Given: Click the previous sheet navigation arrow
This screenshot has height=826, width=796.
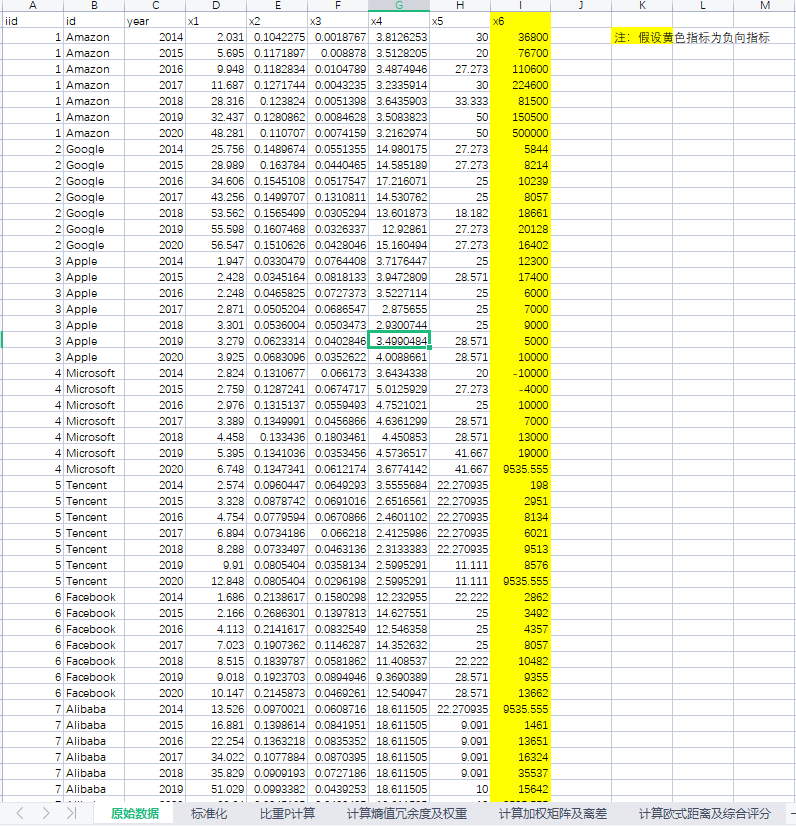Looking at the screenshot, I should point(20,813).
